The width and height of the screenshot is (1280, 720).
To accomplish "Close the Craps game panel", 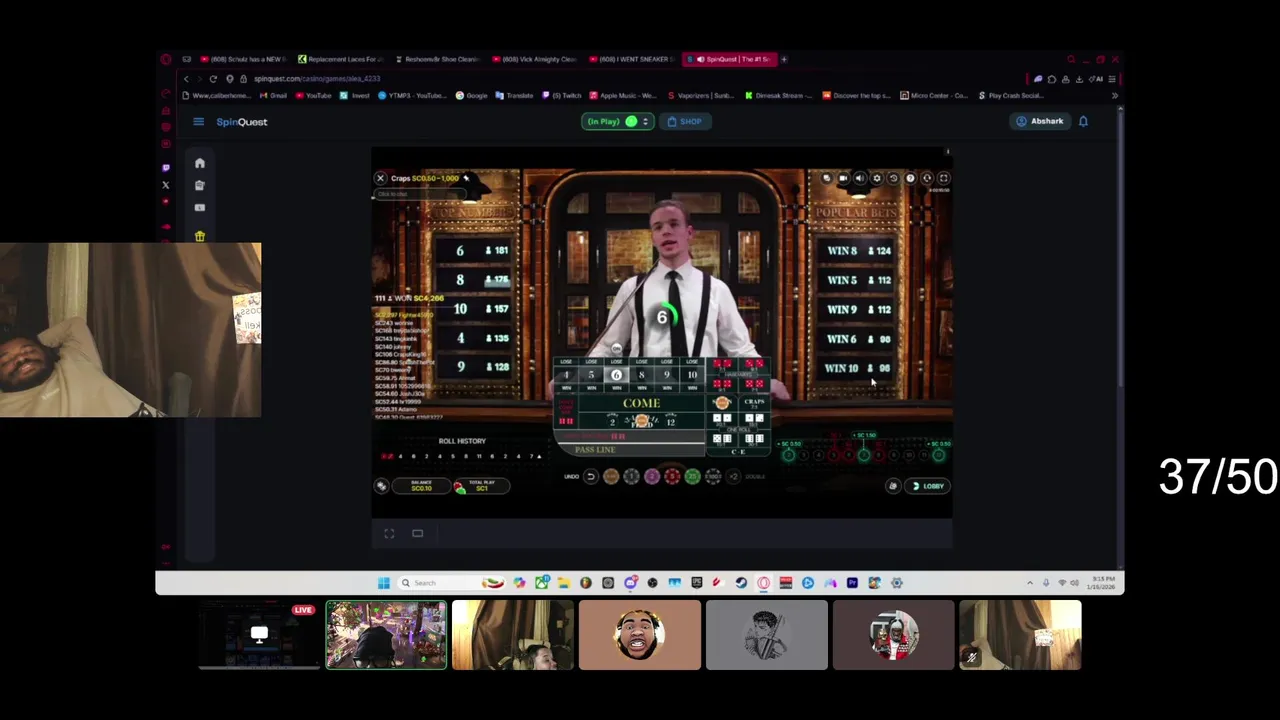I will point(380,178).
